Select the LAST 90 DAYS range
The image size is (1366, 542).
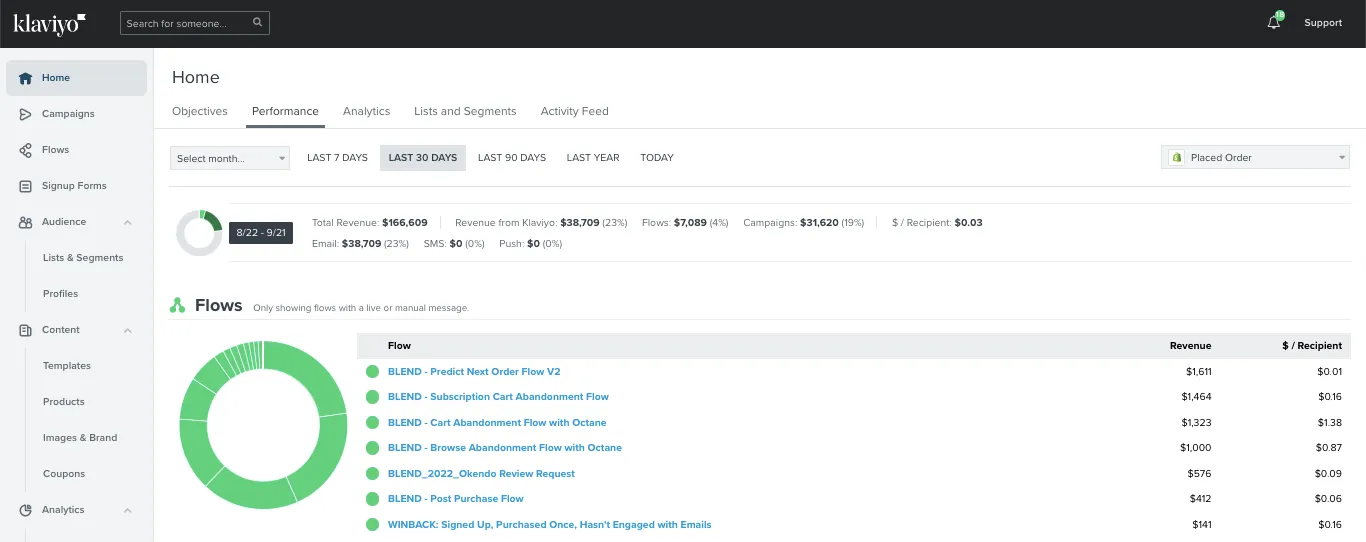[x=512, y=158]
